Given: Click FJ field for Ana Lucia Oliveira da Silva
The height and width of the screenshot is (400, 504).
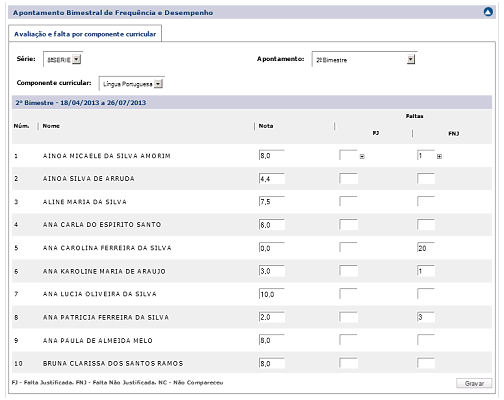Looking at the screenshot, I should [348, 294].
